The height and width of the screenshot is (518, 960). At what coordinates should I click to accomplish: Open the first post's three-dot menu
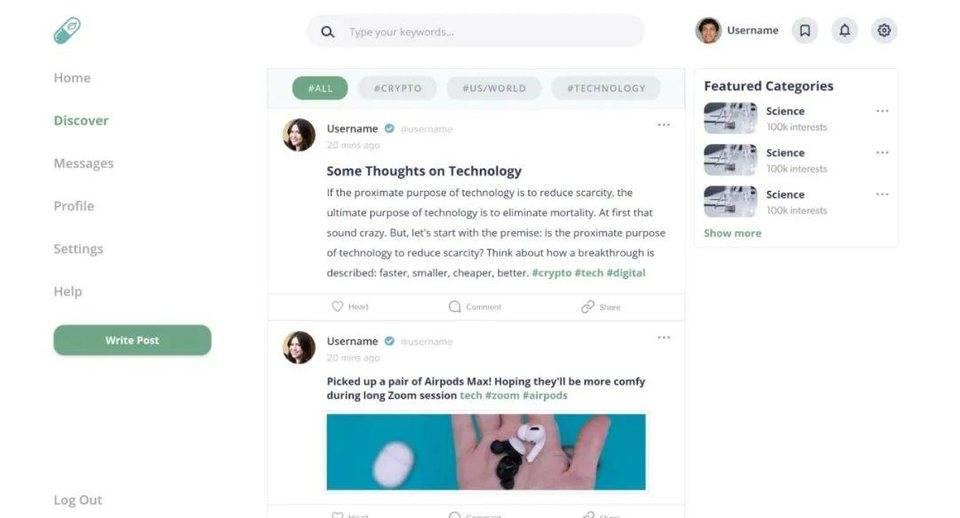[664, 125]
